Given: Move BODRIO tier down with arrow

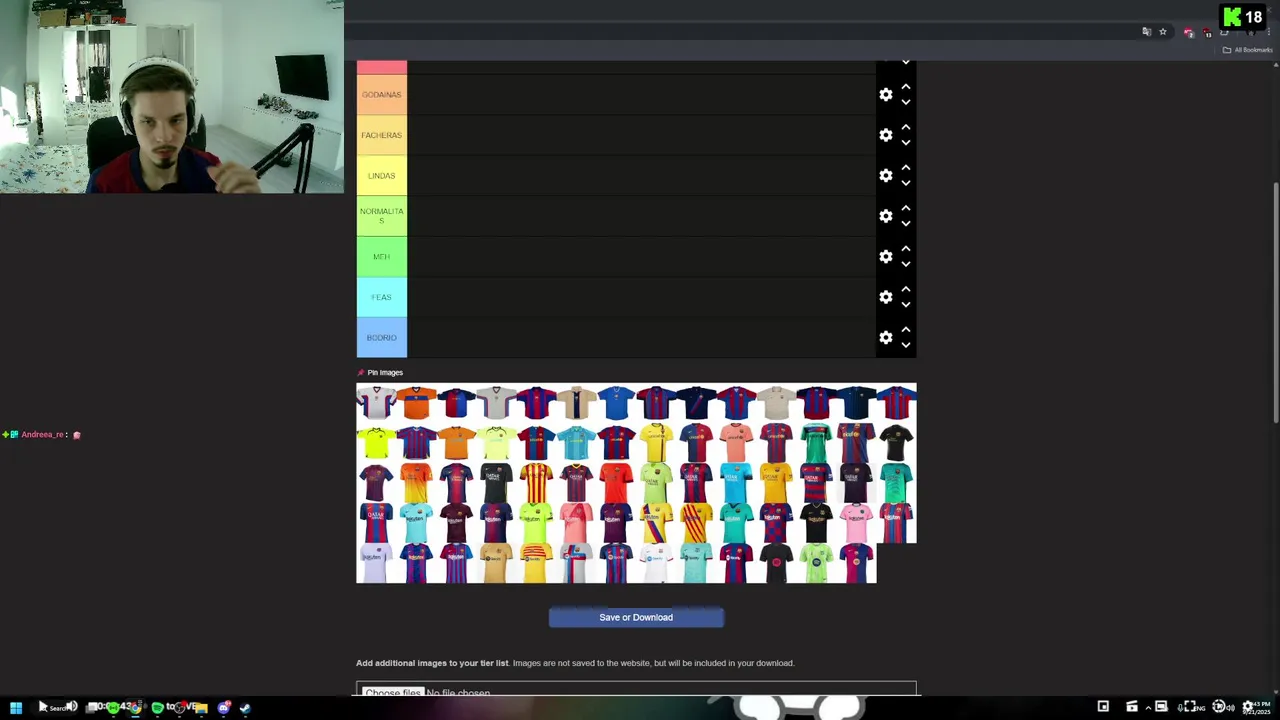Looking at the screenshot, I should point(906,345).
